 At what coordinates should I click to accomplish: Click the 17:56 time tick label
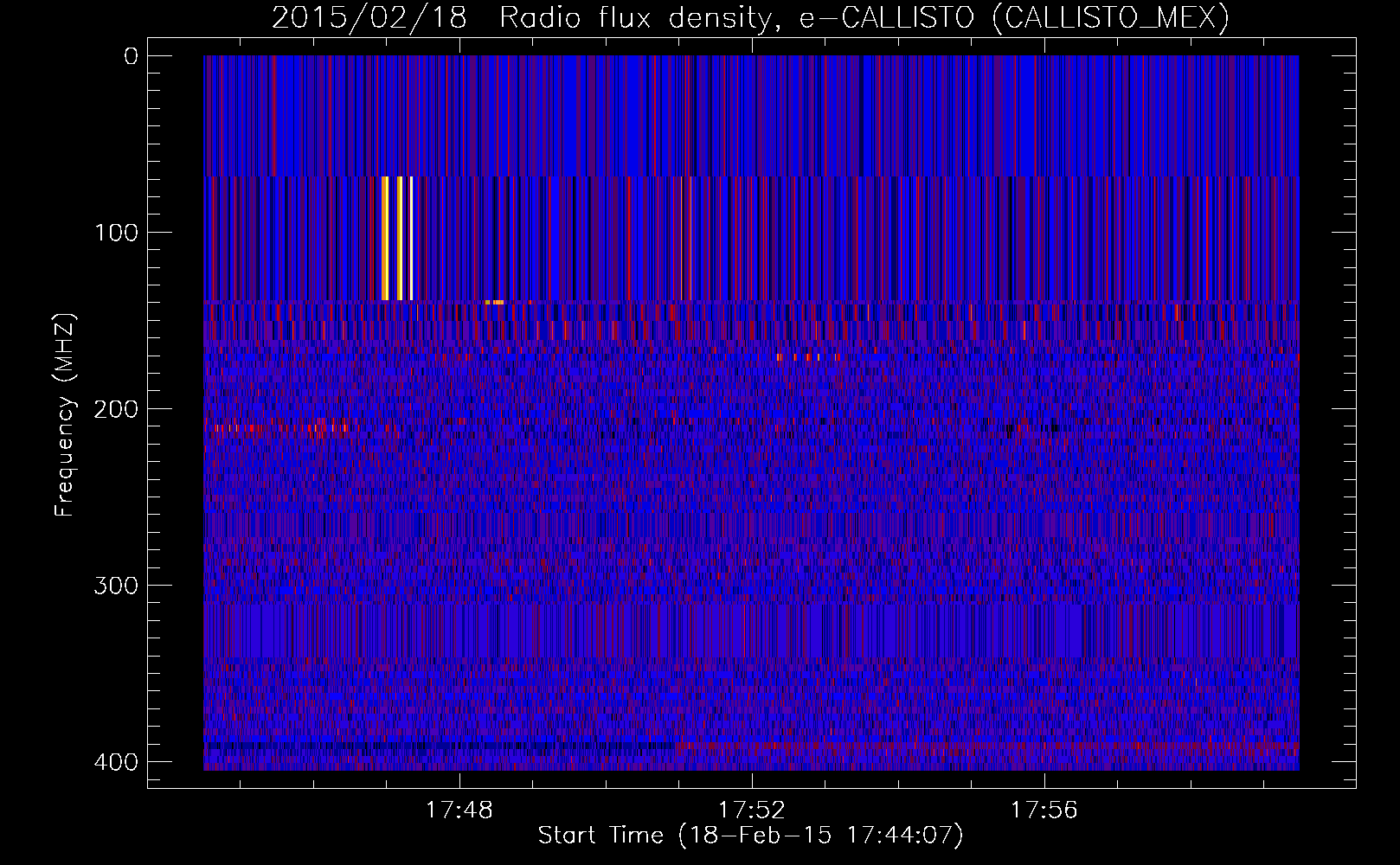pyautogui.click(x=1044, y=811)
